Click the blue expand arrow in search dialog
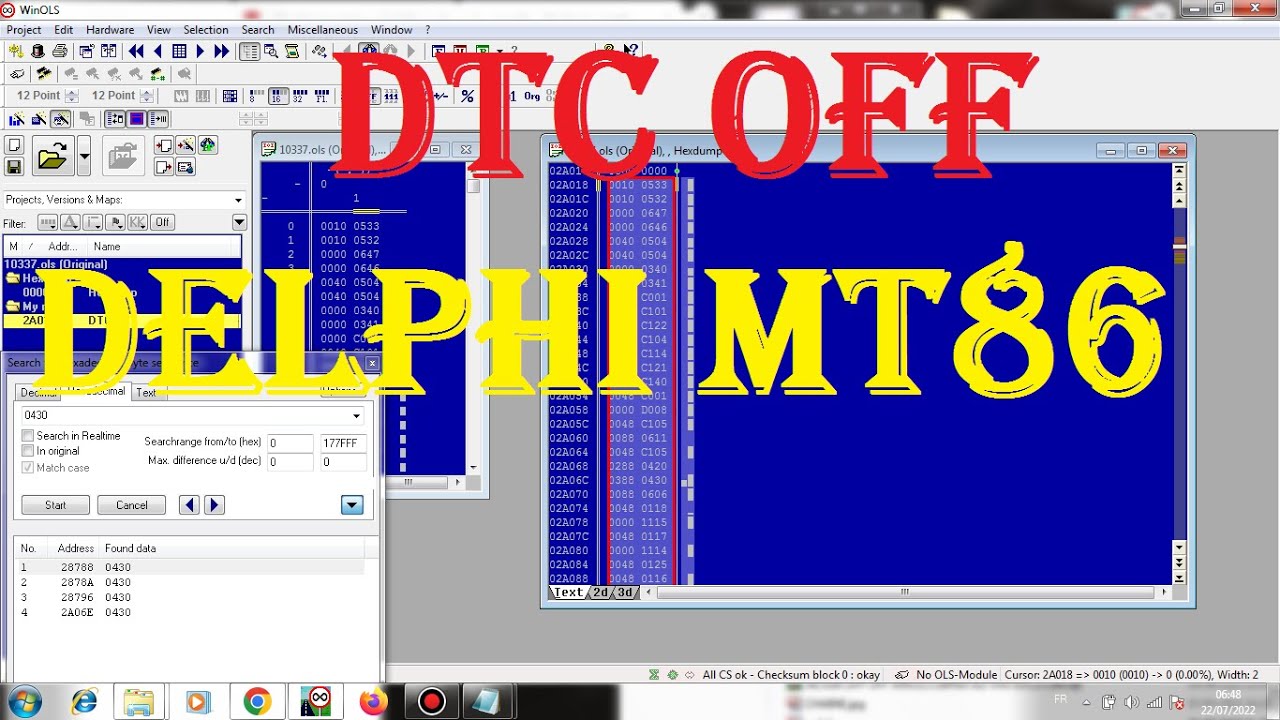The width and height of the screenshot is (1280, 720). (352, 505)
